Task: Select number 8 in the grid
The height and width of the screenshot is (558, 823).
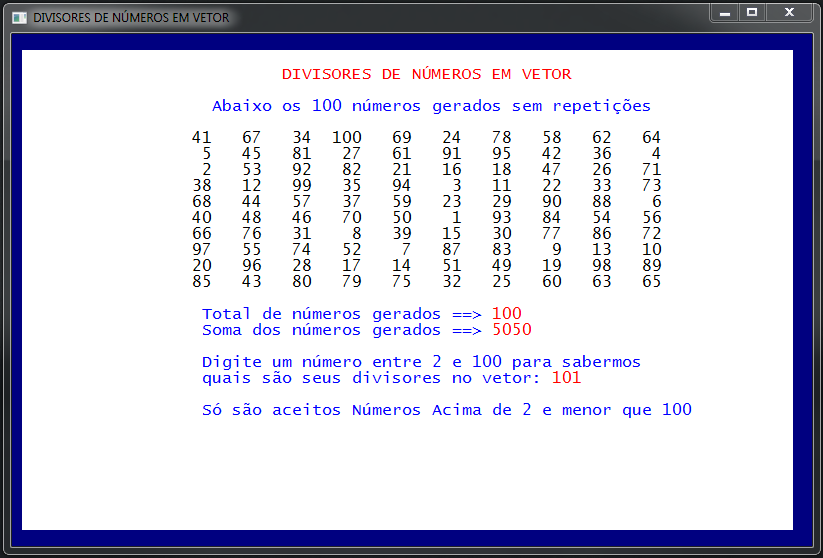Action: [356, 234]
